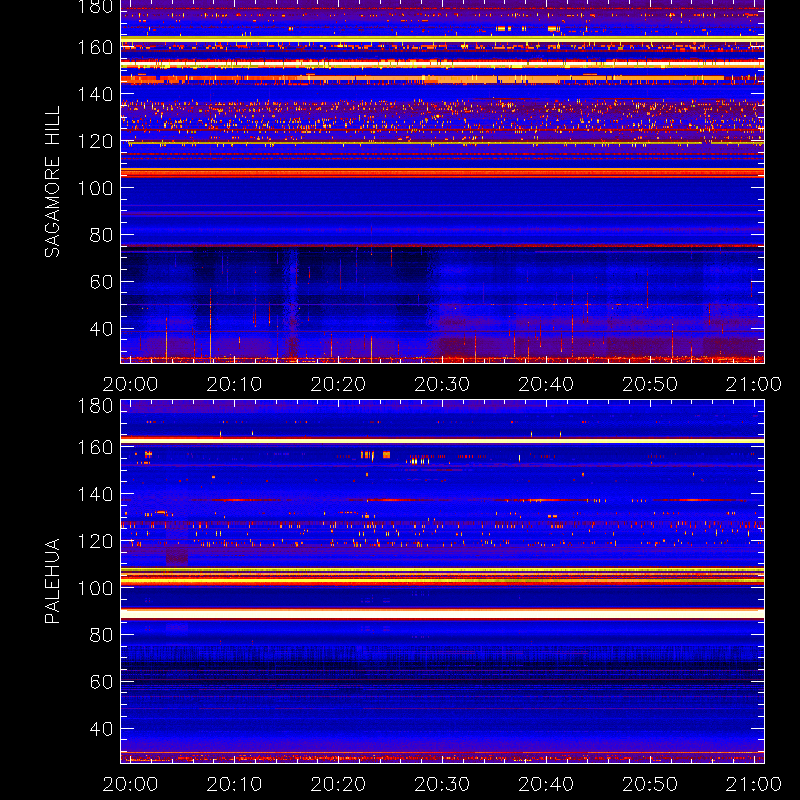Pick the 160 label on Palehua axis

(x=95, y=447)
